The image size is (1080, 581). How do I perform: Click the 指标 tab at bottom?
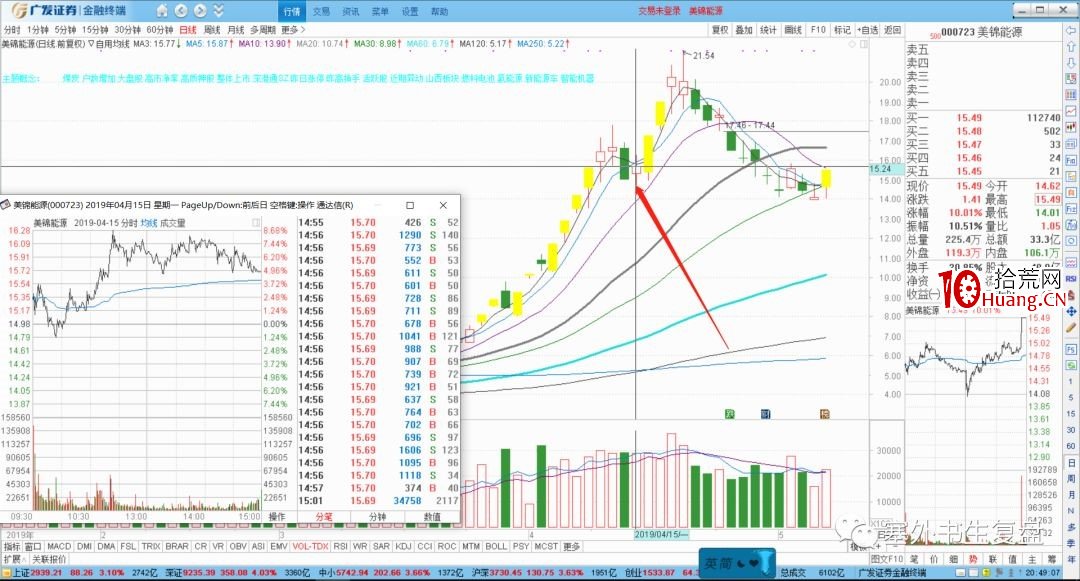click(12, 547)
